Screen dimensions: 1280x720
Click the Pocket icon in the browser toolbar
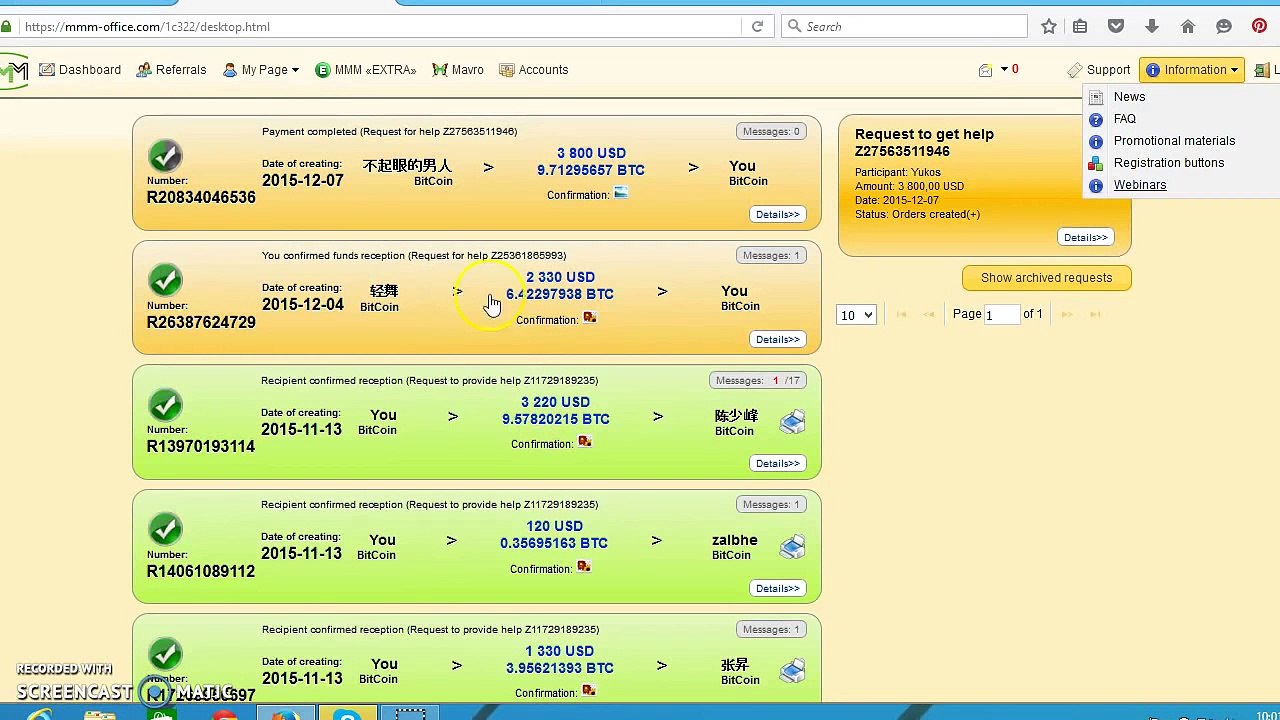[1116, 27]
